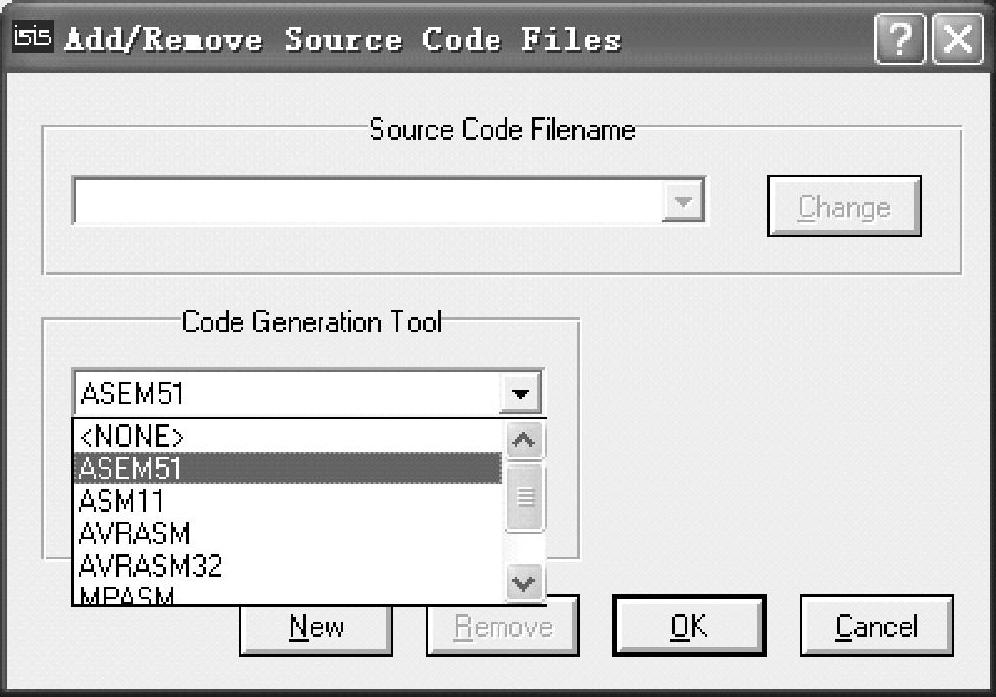Pick AVRASM32 in the tool list
The width and height of the screenshot is (996, 697).
click(x=289, y=565)
